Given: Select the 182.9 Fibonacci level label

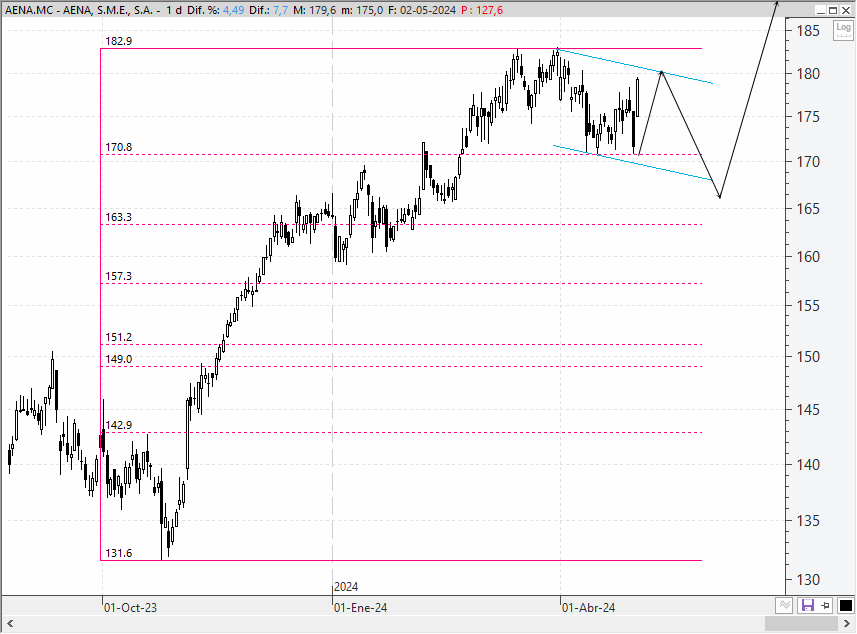Looking at the screenshot, I should [119, 42].
